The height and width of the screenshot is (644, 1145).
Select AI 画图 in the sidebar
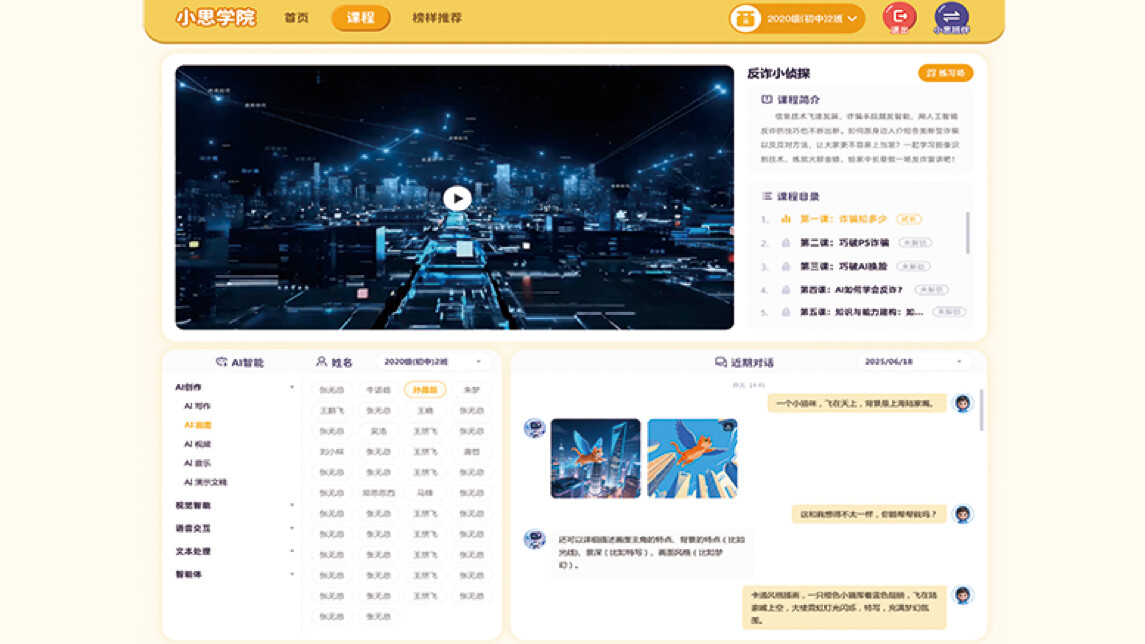197,425
